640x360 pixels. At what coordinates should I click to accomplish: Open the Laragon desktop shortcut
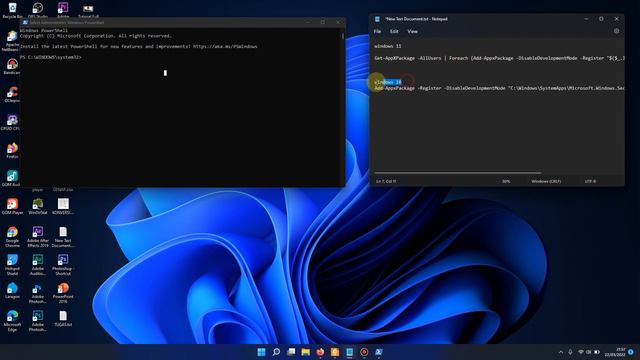[x=12, y=290]
